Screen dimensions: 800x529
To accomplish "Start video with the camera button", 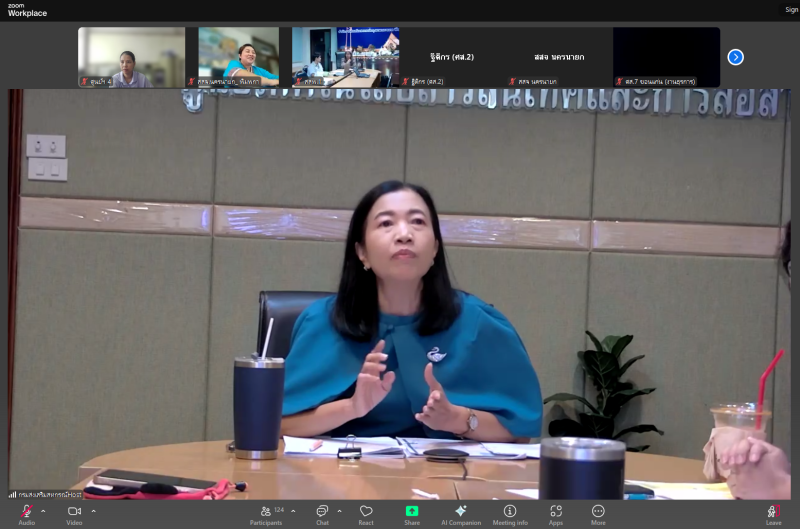I will click(74, 512).
